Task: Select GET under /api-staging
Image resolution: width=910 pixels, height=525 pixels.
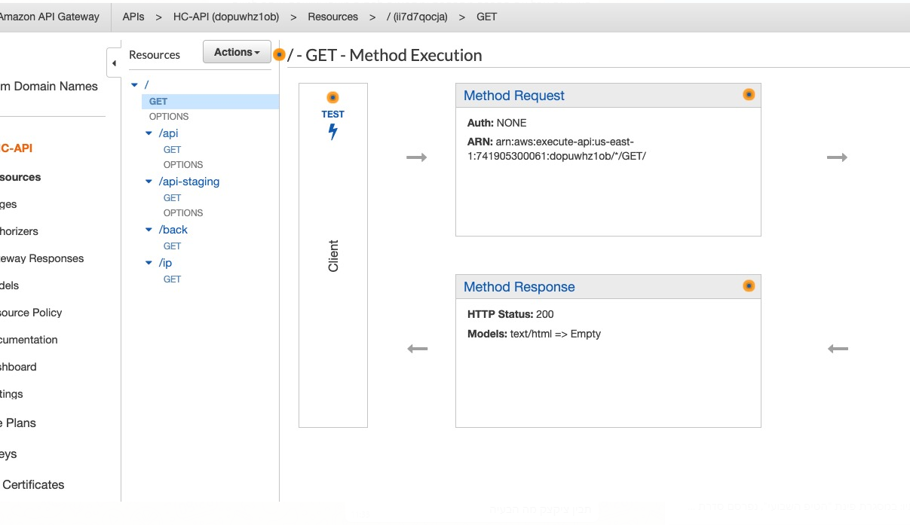Action: point(172,198)
